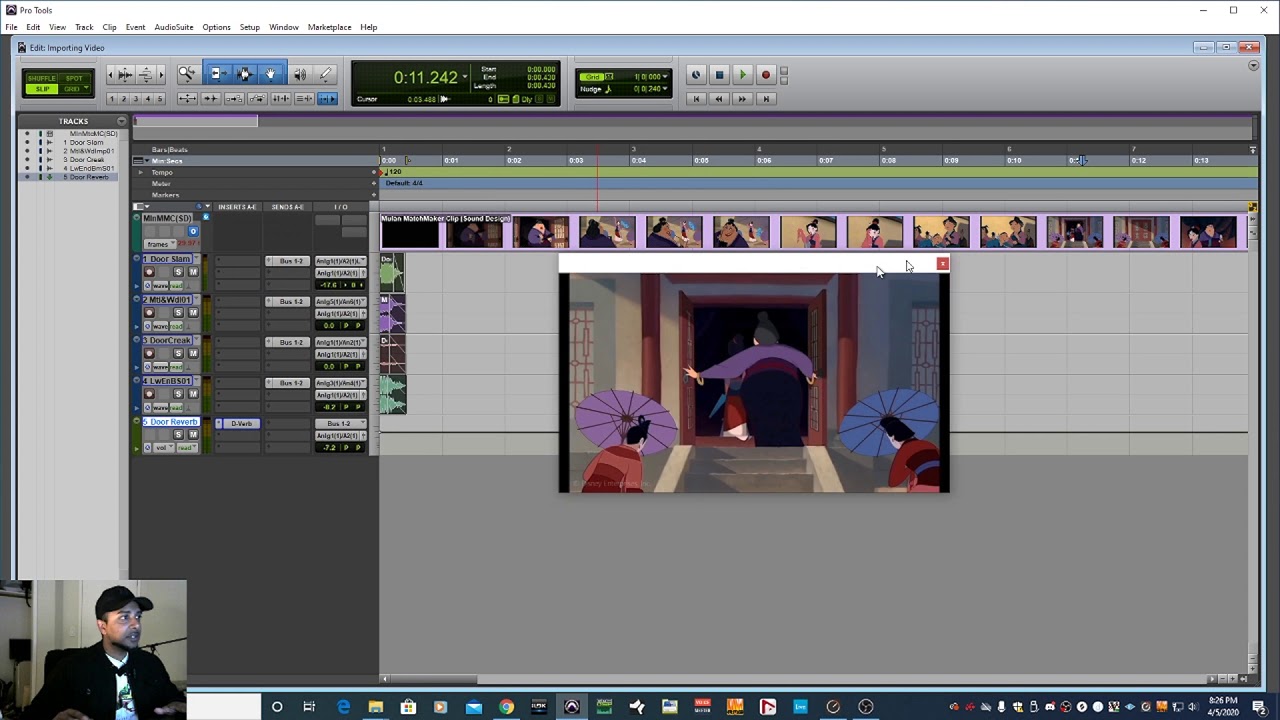Select the Zoomer tool
Image resolution: width=1280 pixels, height=720 pixels.
tap(187, 74)
